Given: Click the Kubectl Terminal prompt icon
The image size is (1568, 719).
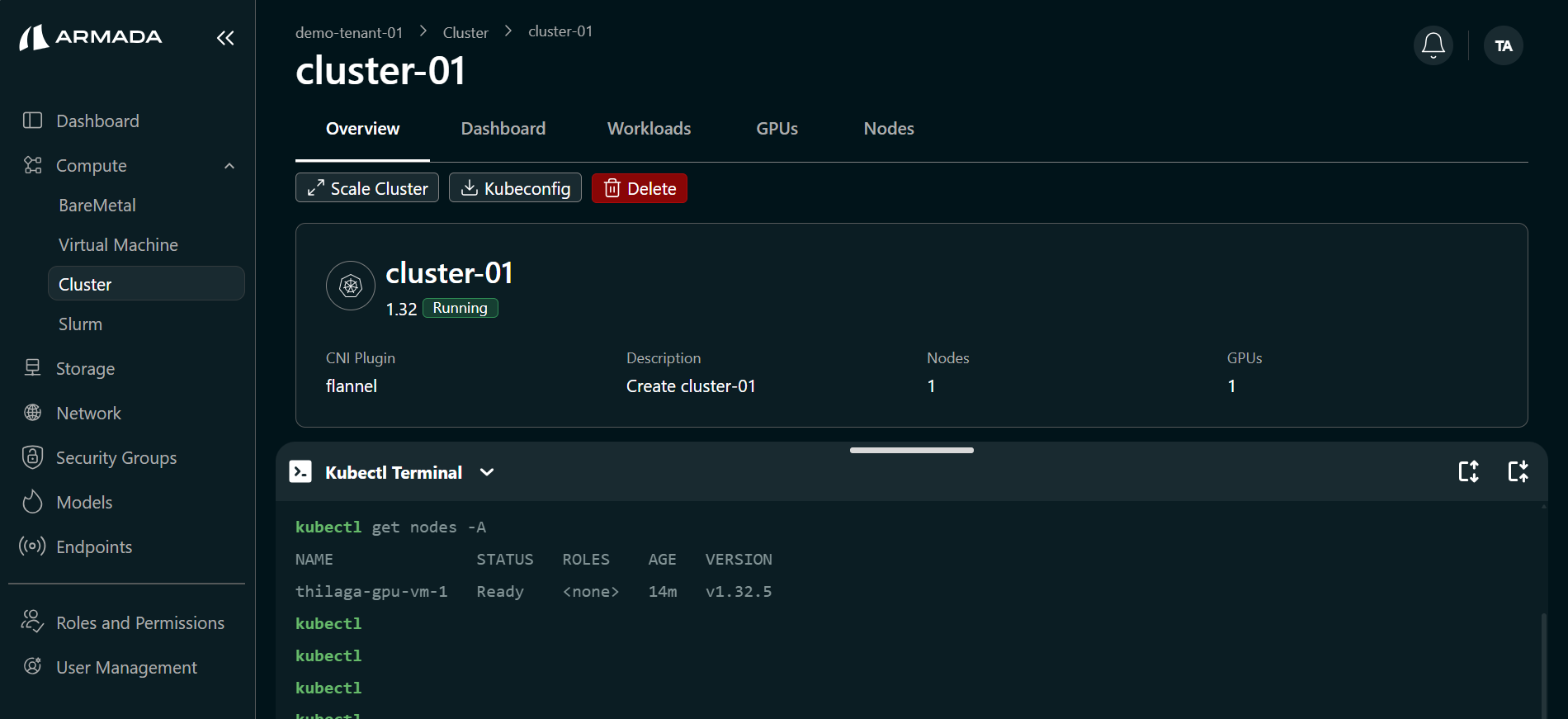Looking at the screenshot, I should point(300,471).
